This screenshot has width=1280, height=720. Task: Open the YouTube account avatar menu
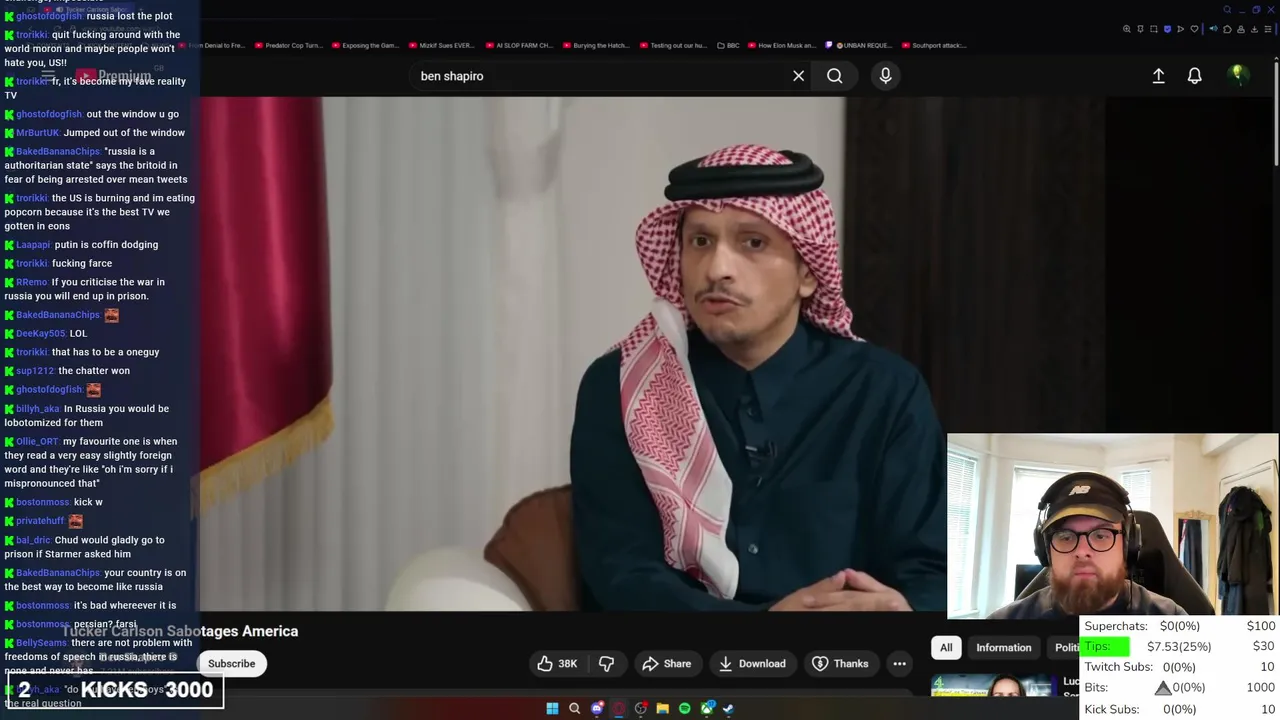point(1238,76)
